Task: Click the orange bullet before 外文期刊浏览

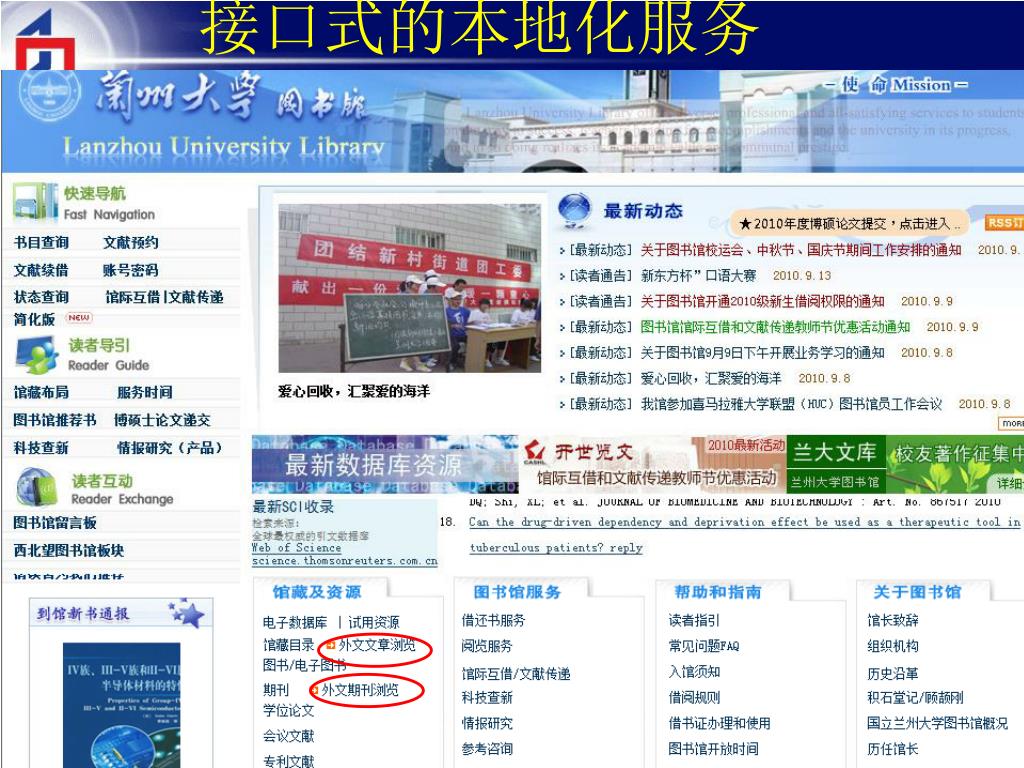Action: [x=314, y=690]
